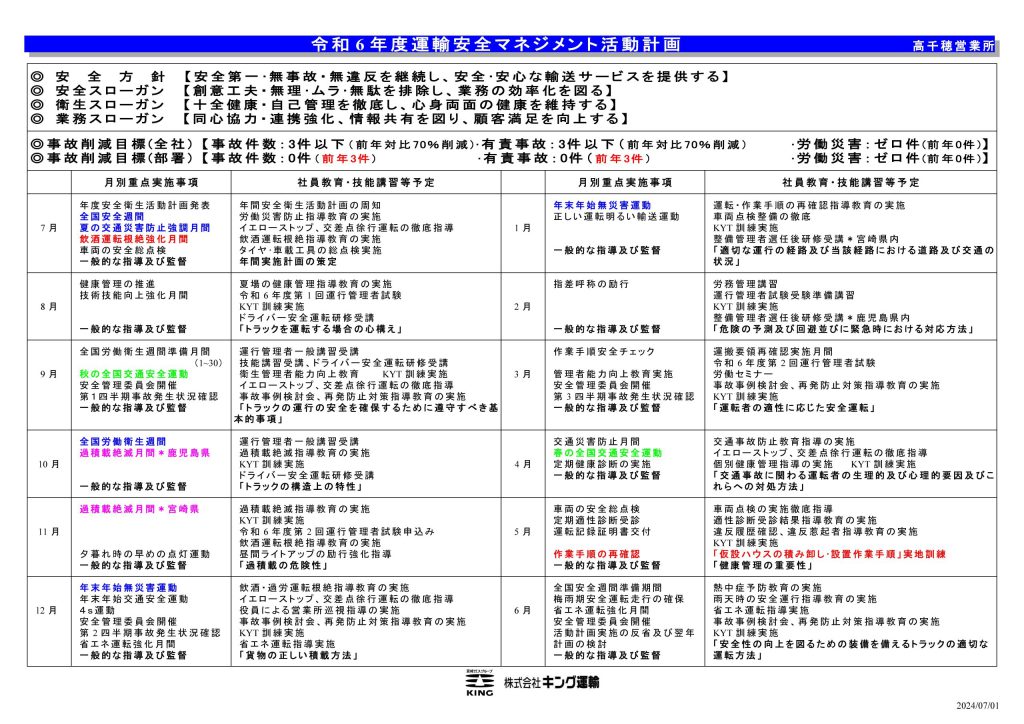Click 夏場の健康管理指導教育の実施
This screenshot has height=724, width=1024.
tap(315, 284)
